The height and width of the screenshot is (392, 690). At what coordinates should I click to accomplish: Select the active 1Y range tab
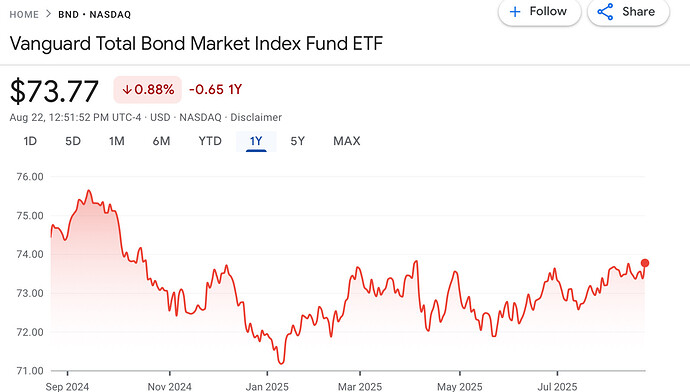(x=256, y=141)
